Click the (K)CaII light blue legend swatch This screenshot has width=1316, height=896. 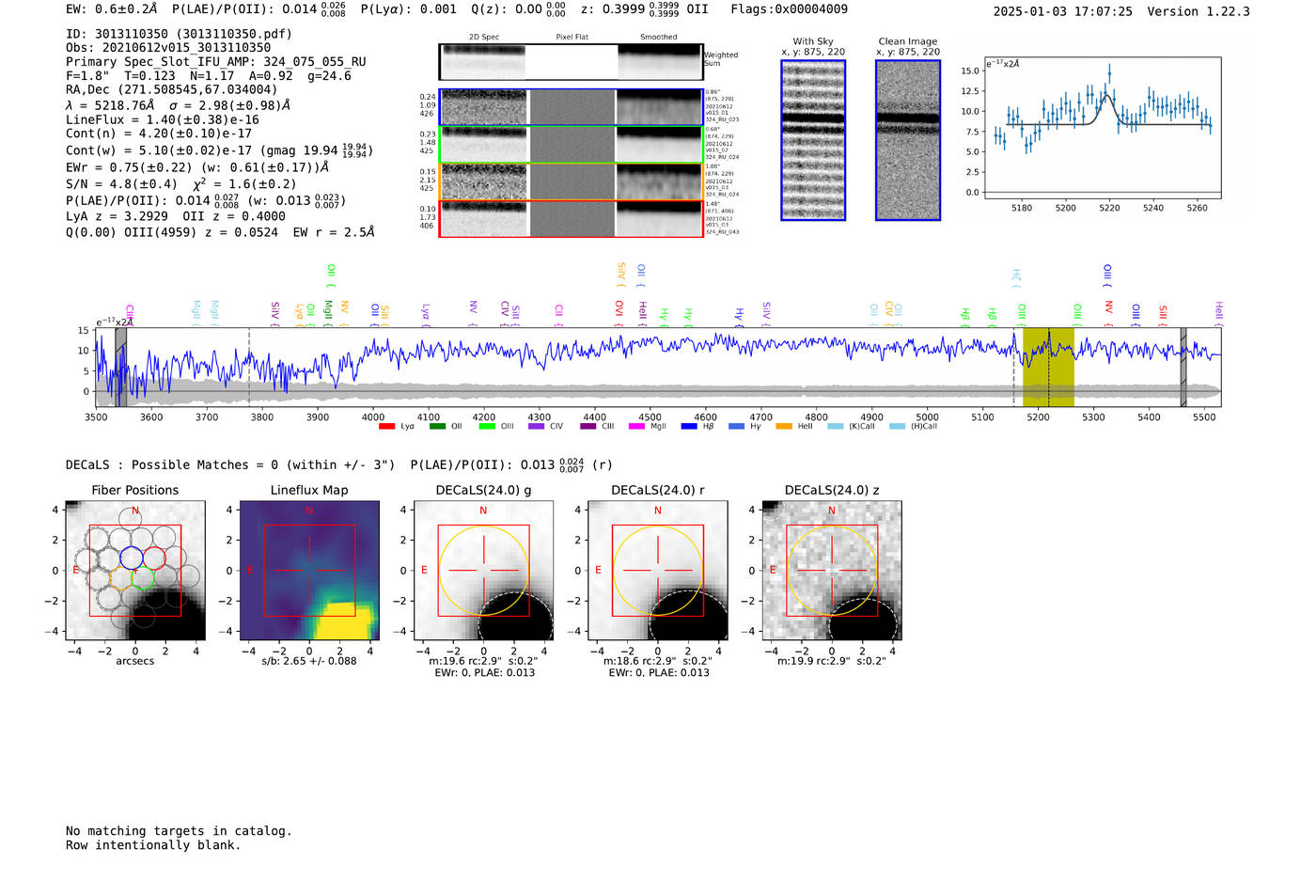tap(835, 426)
